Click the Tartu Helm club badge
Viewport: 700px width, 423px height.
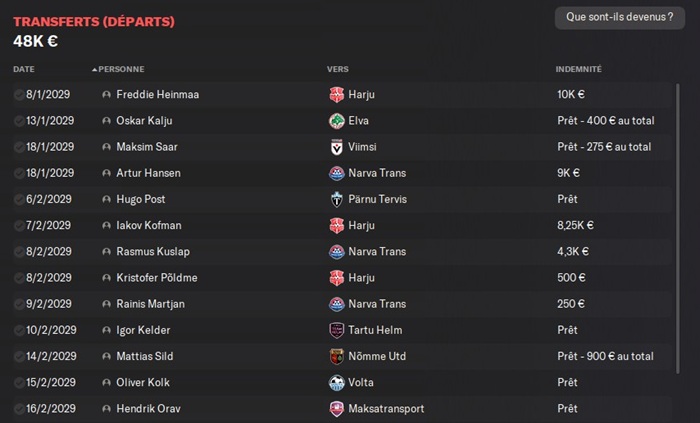click(336, 330)
